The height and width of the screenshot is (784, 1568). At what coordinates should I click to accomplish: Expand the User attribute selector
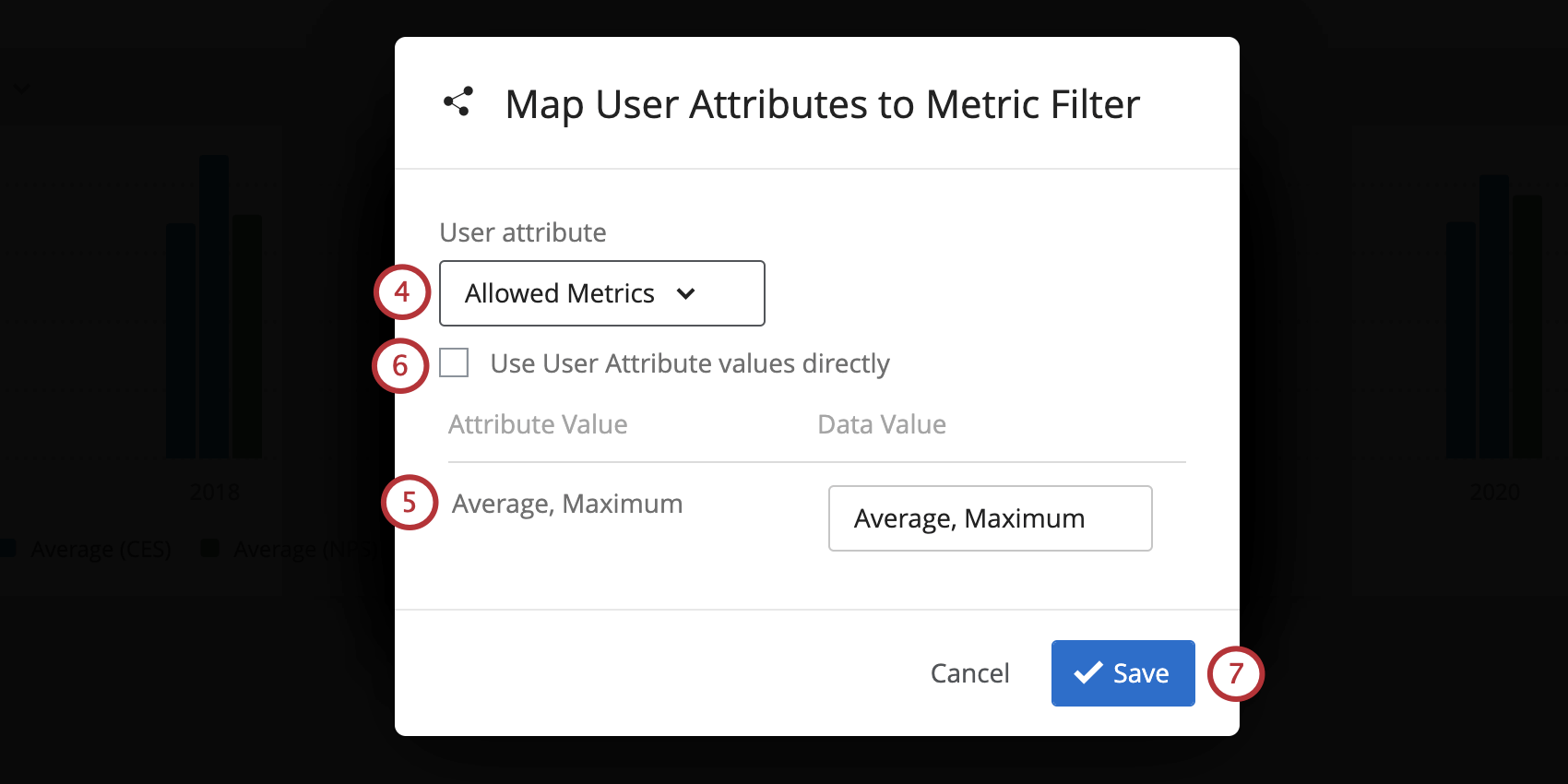(x=601, y=293)
